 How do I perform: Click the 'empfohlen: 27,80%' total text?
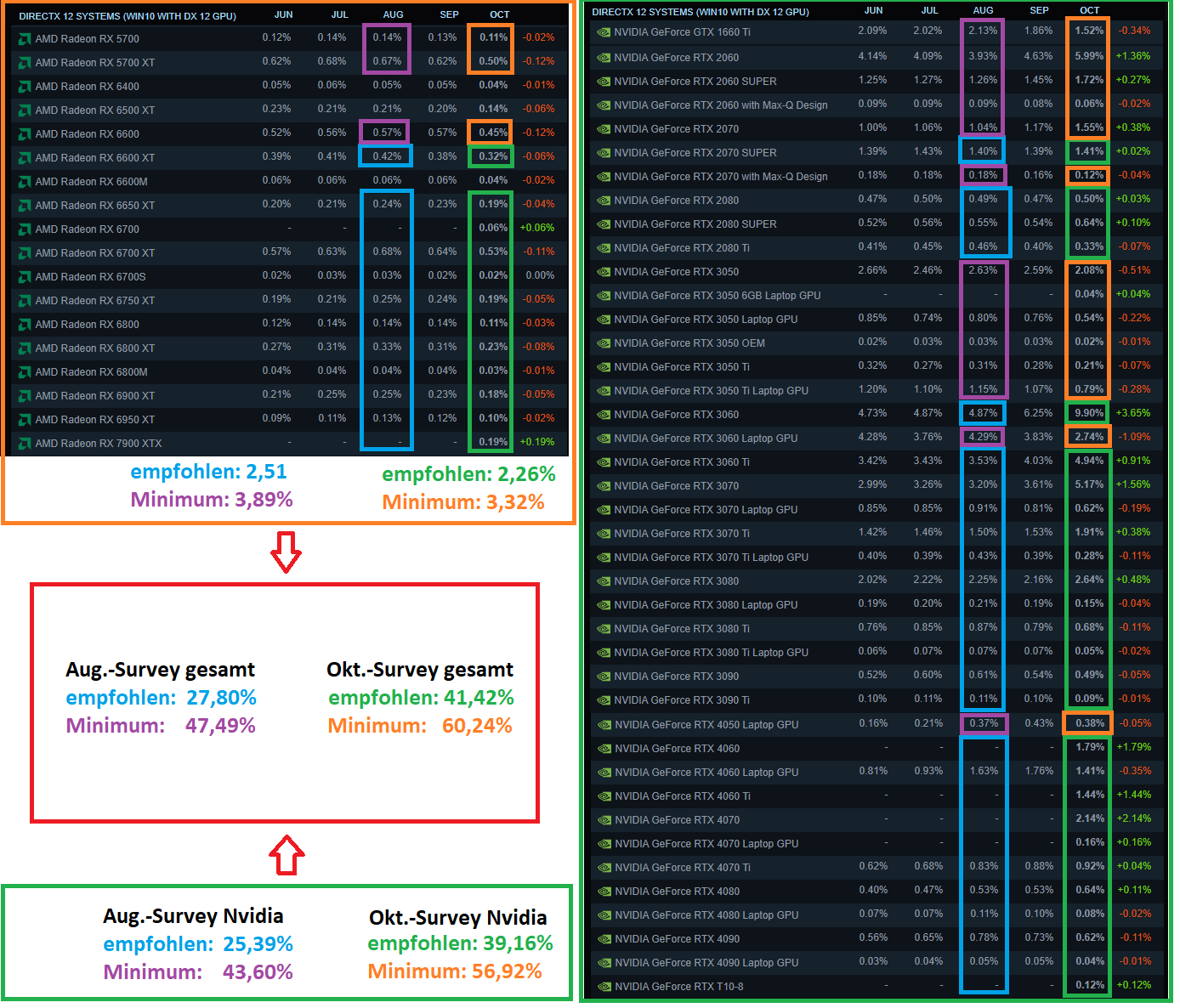161,698
